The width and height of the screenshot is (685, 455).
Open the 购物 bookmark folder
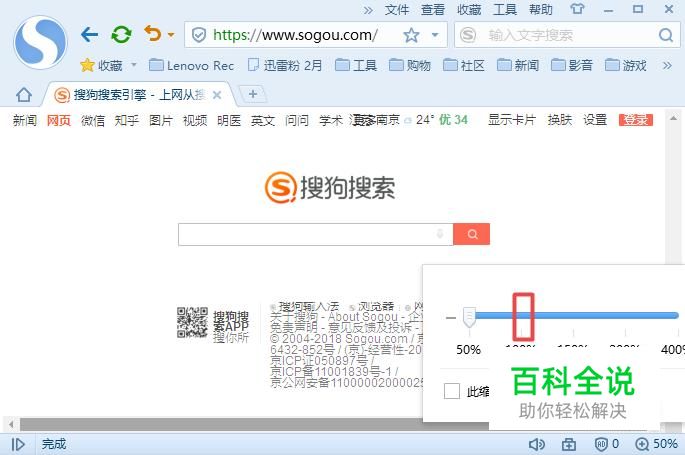click(410, 65)
